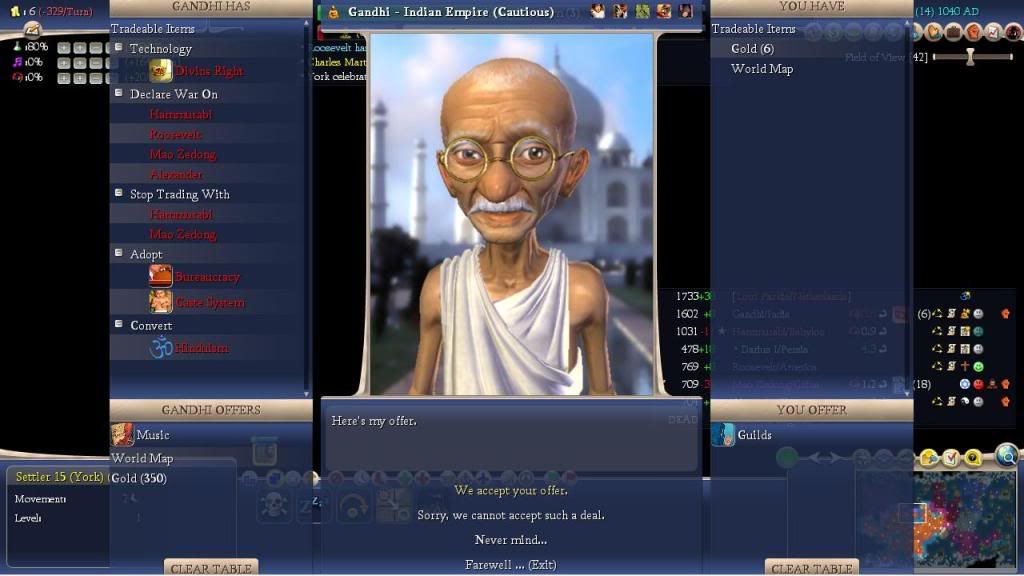Click the orange fist icon in the (6) score row
Screen dimensions: 1024x576
click(x=1006, y=314)
